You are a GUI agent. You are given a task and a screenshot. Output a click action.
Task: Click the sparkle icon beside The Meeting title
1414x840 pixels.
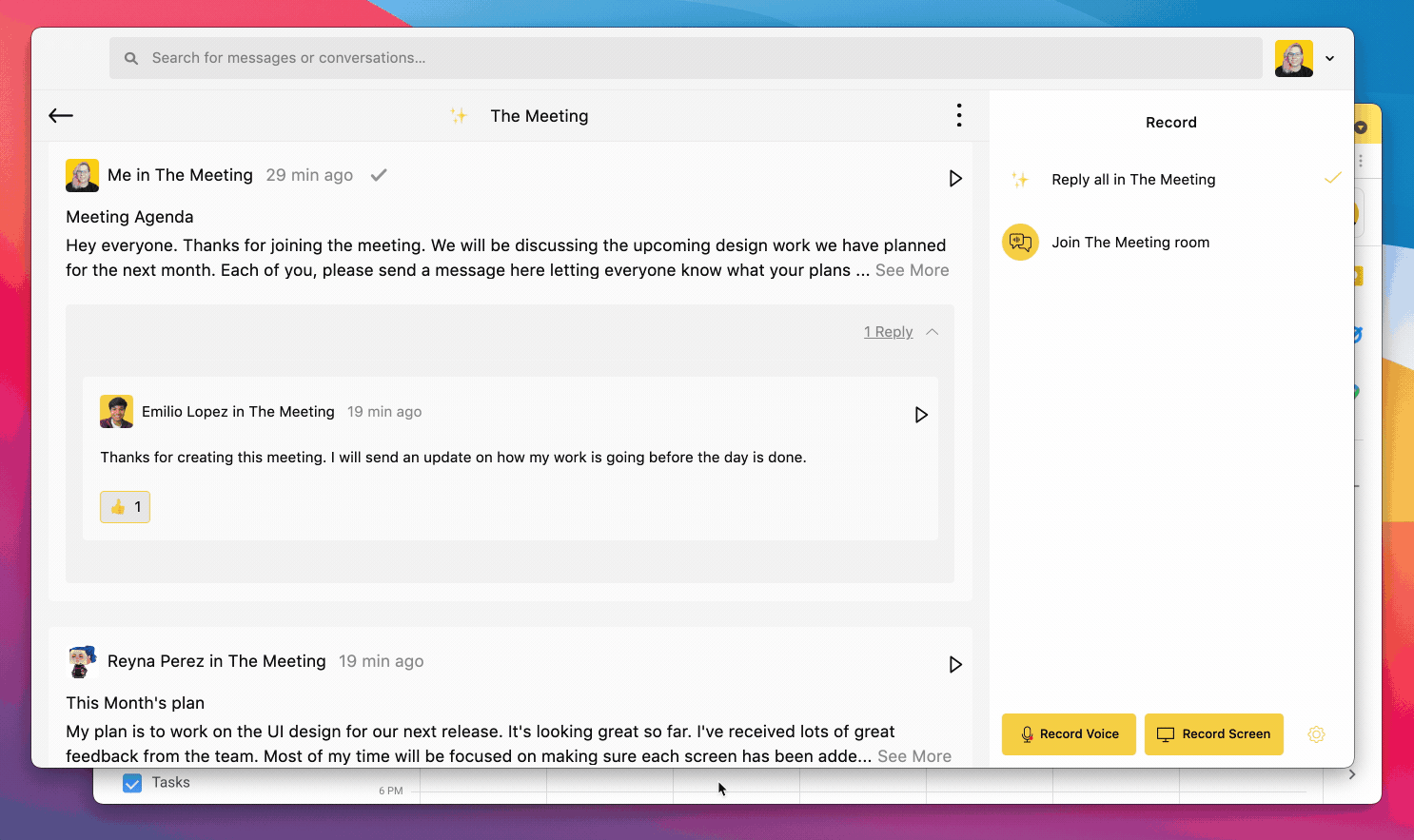(459, 115)
